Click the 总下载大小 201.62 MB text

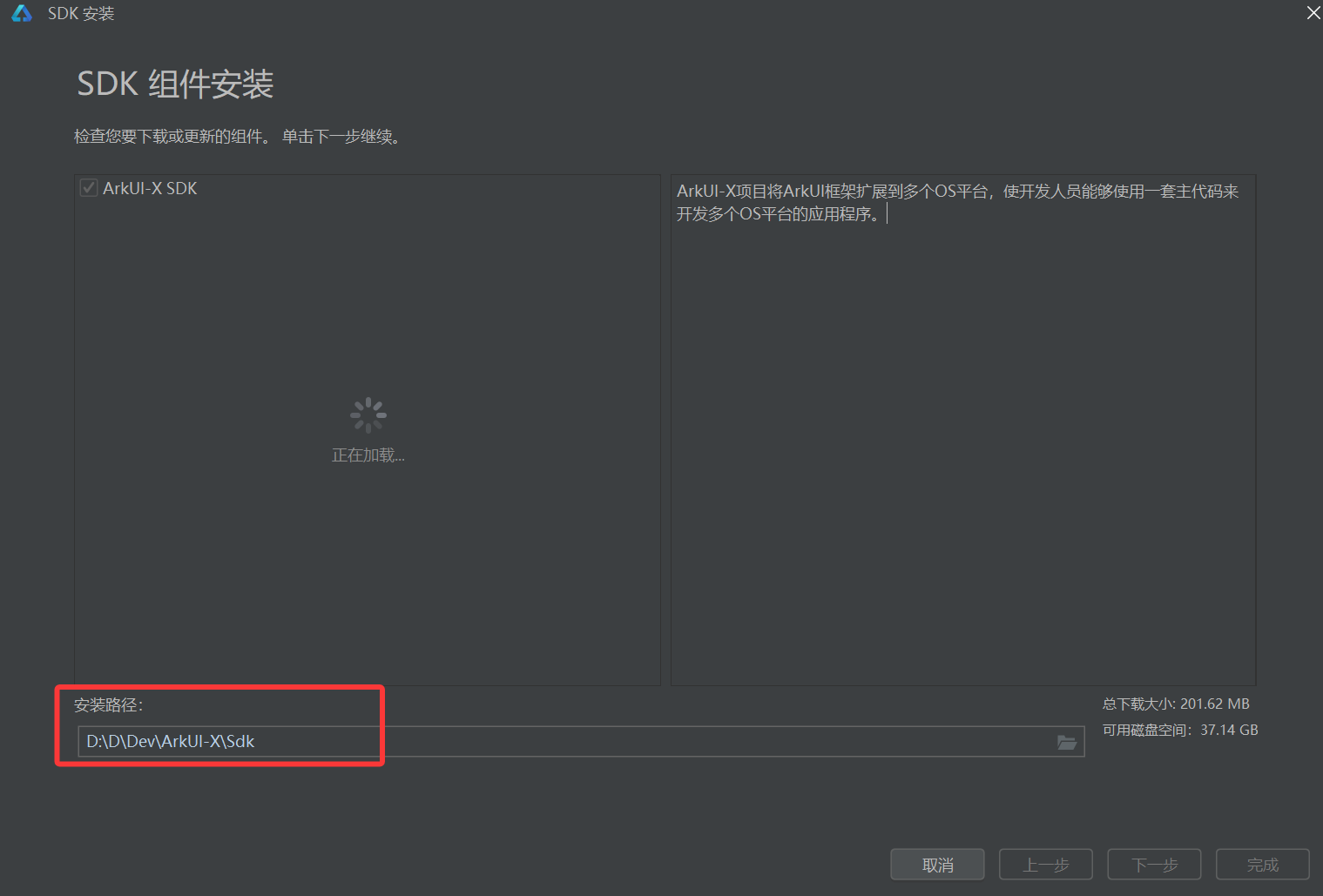1176,704
